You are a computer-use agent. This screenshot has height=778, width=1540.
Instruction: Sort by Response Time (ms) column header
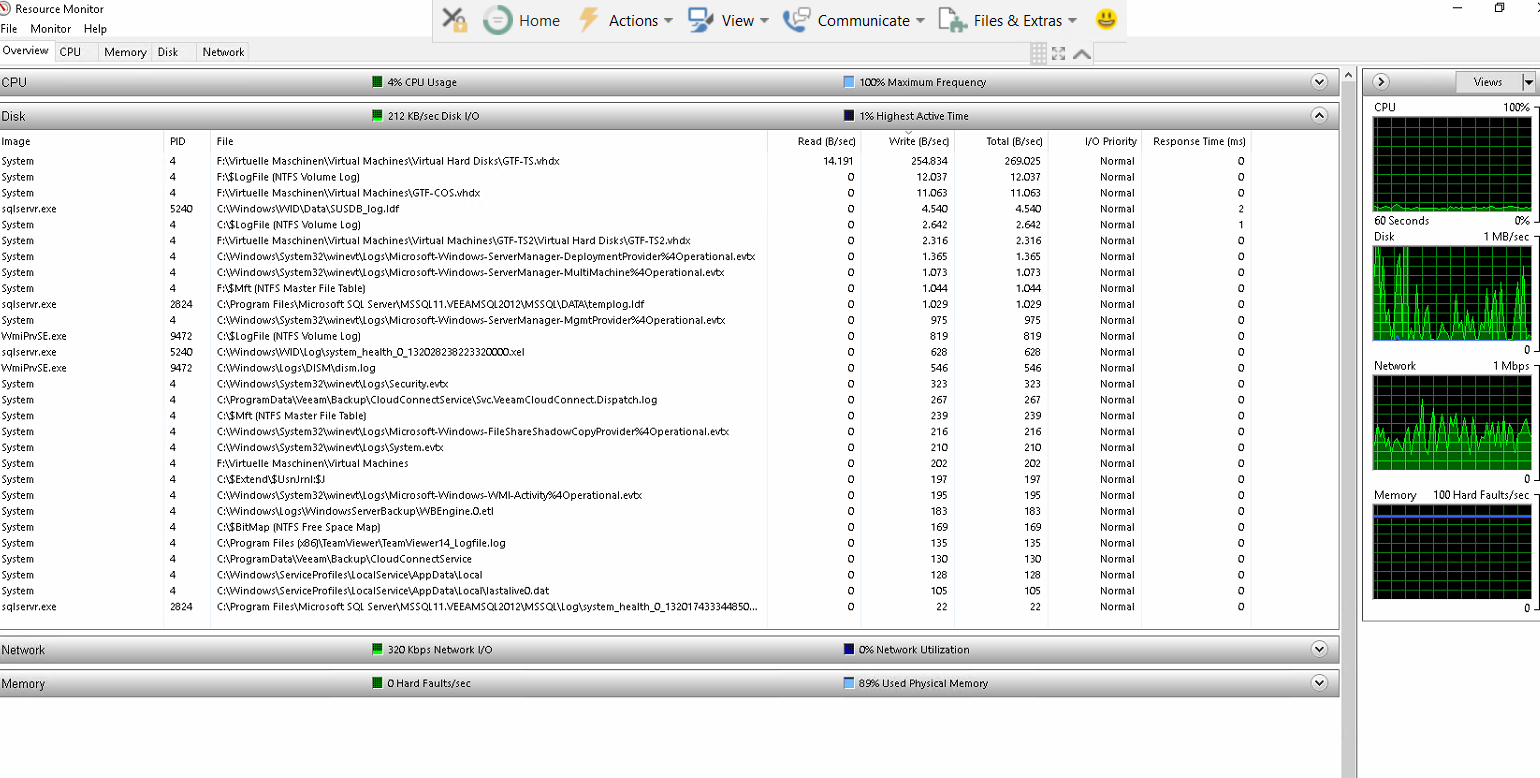pyautogui.click(x=1196, y=142)
